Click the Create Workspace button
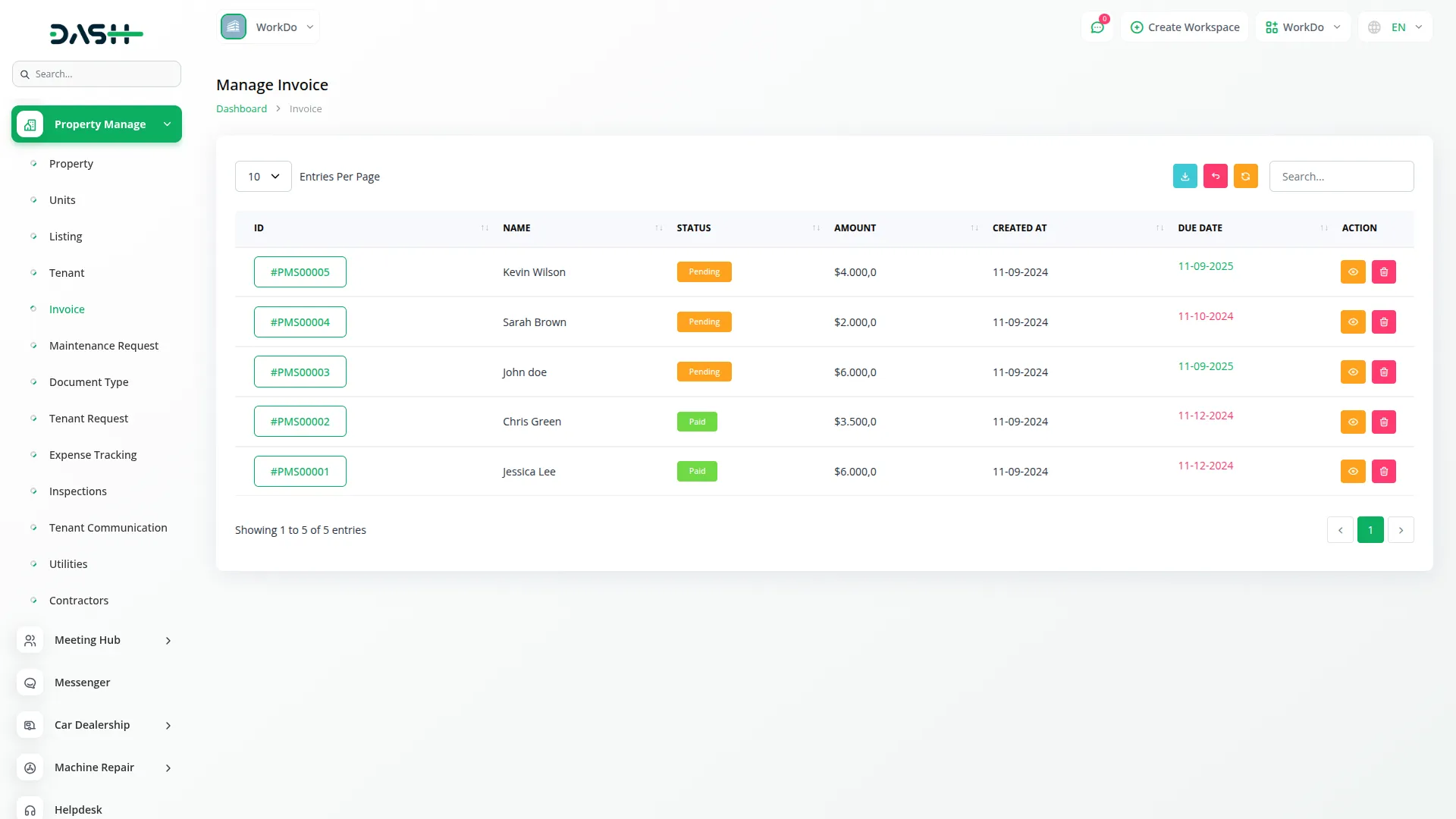Image resolution: width=1456 pixels, height=819 pixels. (1185, 27)
